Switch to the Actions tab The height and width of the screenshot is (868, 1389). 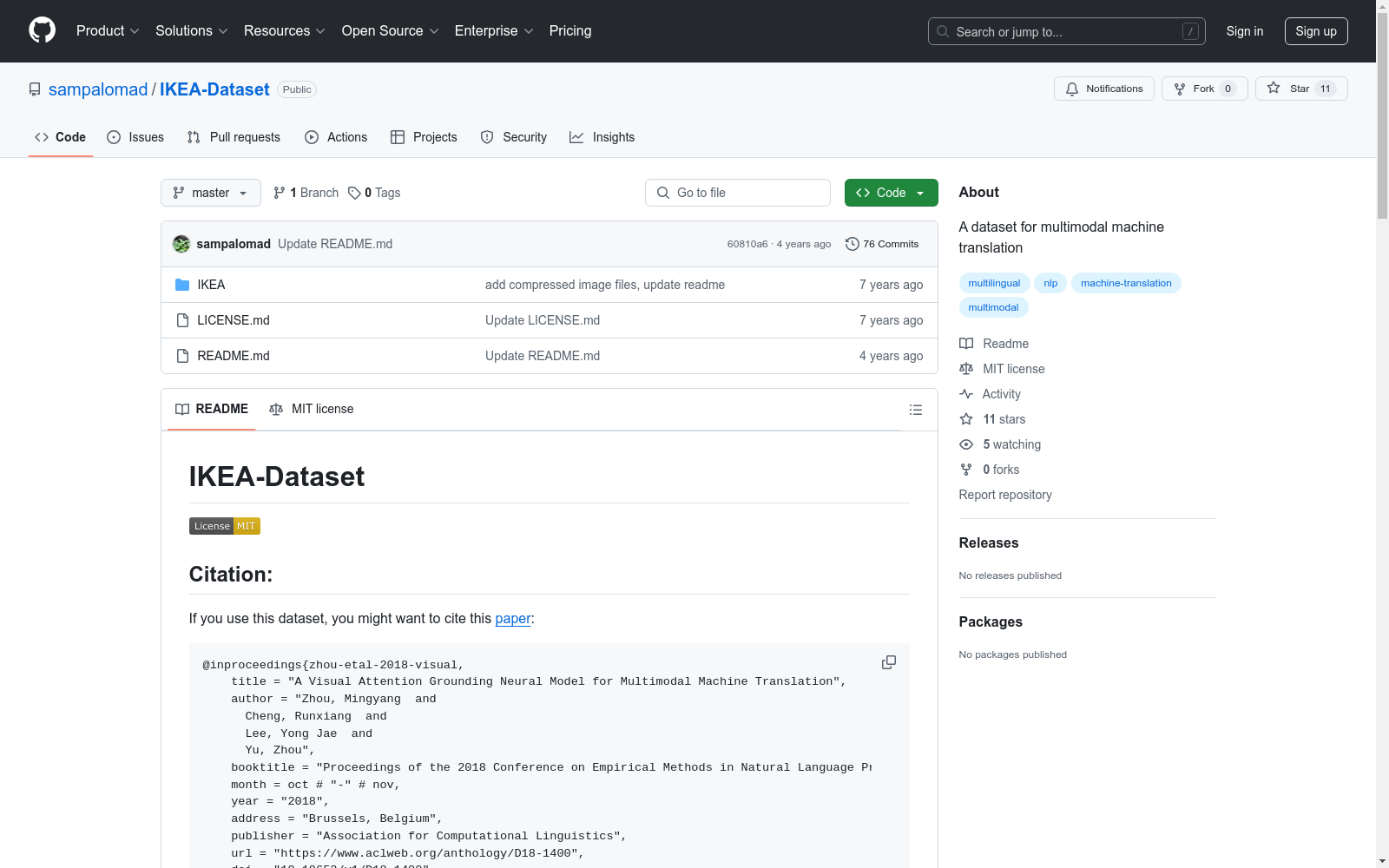tap(336, 137)
